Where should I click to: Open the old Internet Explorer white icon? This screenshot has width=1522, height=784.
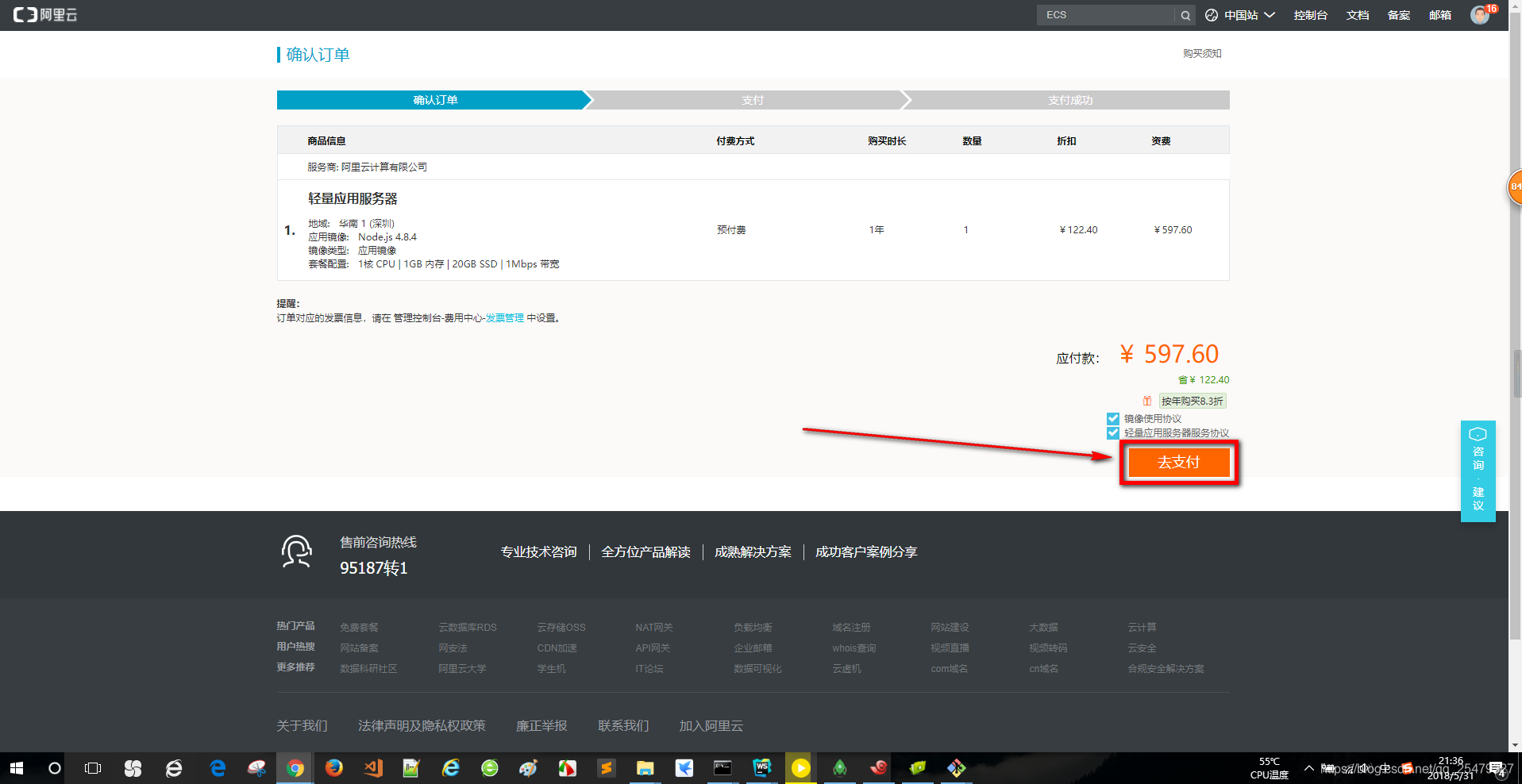[174, 768]
